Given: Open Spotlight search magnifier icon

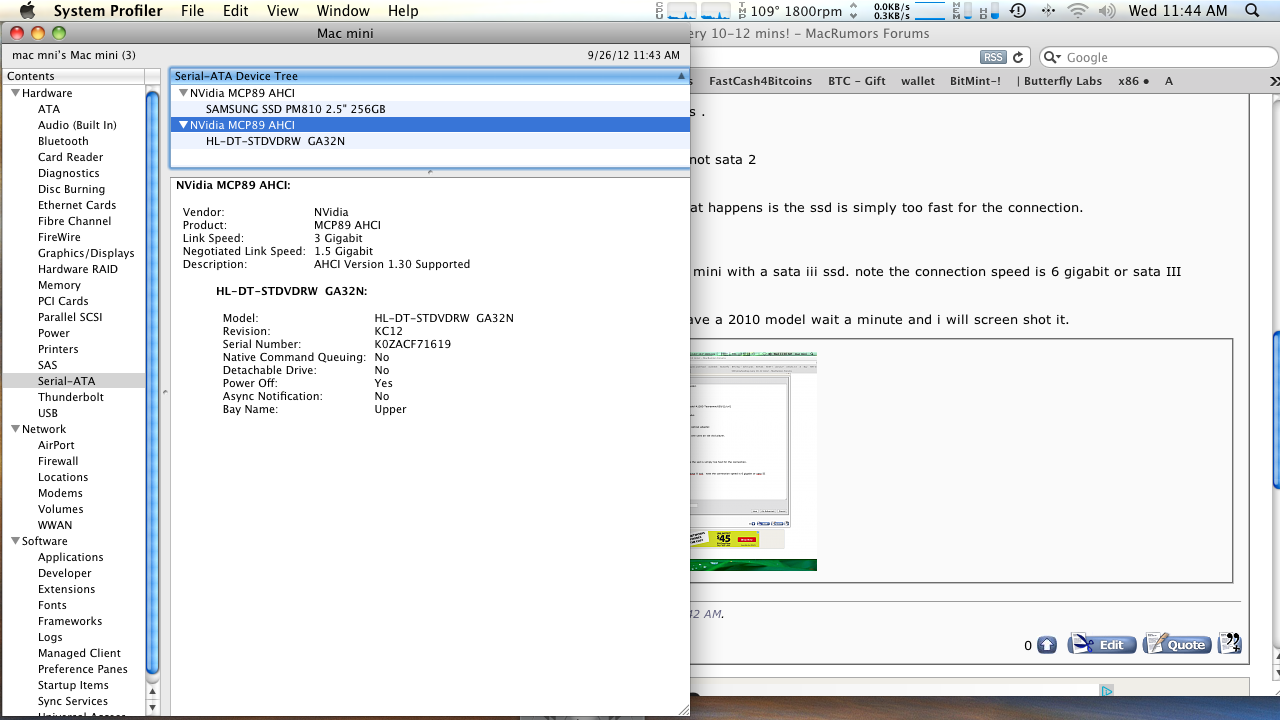Looking at the screenshot, I should pyautogui.click(x=1254, y=11).
